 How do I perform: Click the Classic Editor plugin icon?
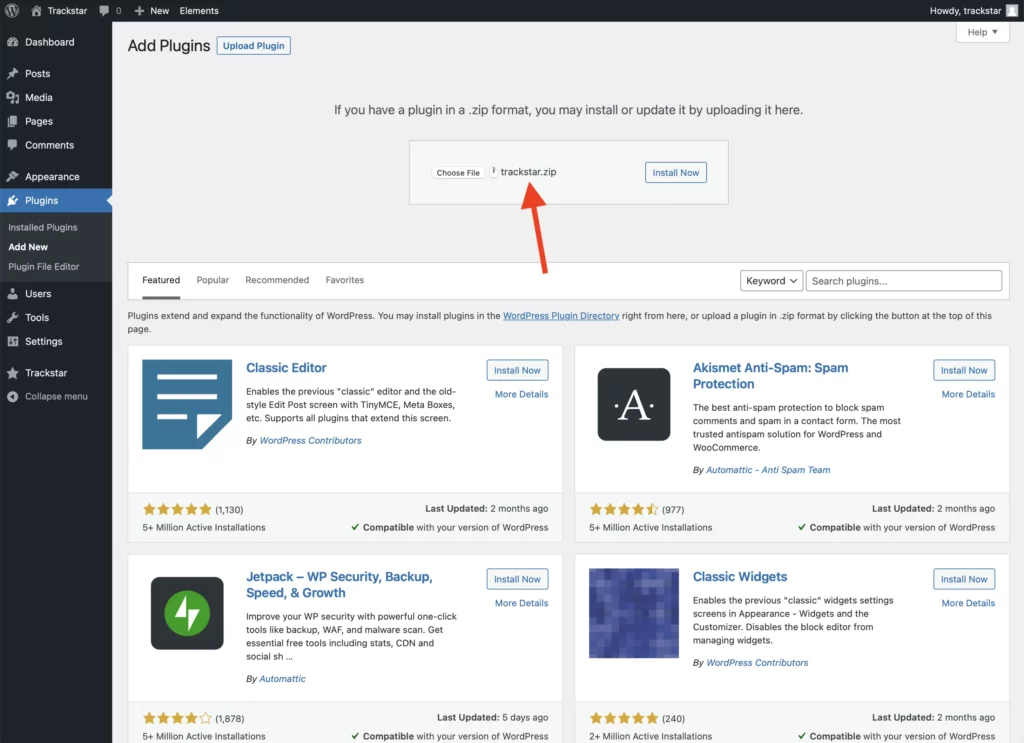pyautogui.click(x=187, y=404)
